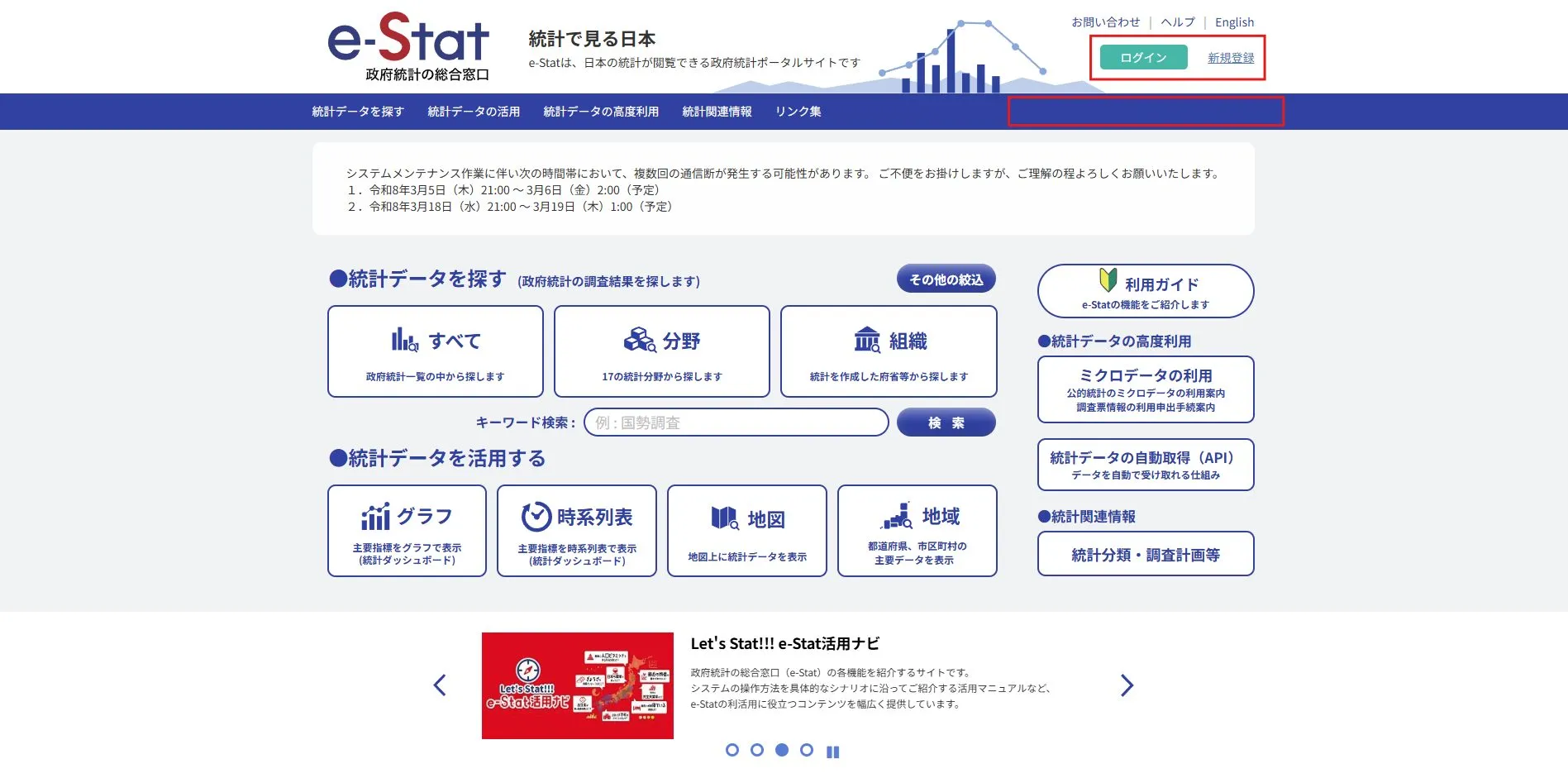Click the map icon in 地図 card
This screenshot has width=1568, height=778.
(725, 518)
